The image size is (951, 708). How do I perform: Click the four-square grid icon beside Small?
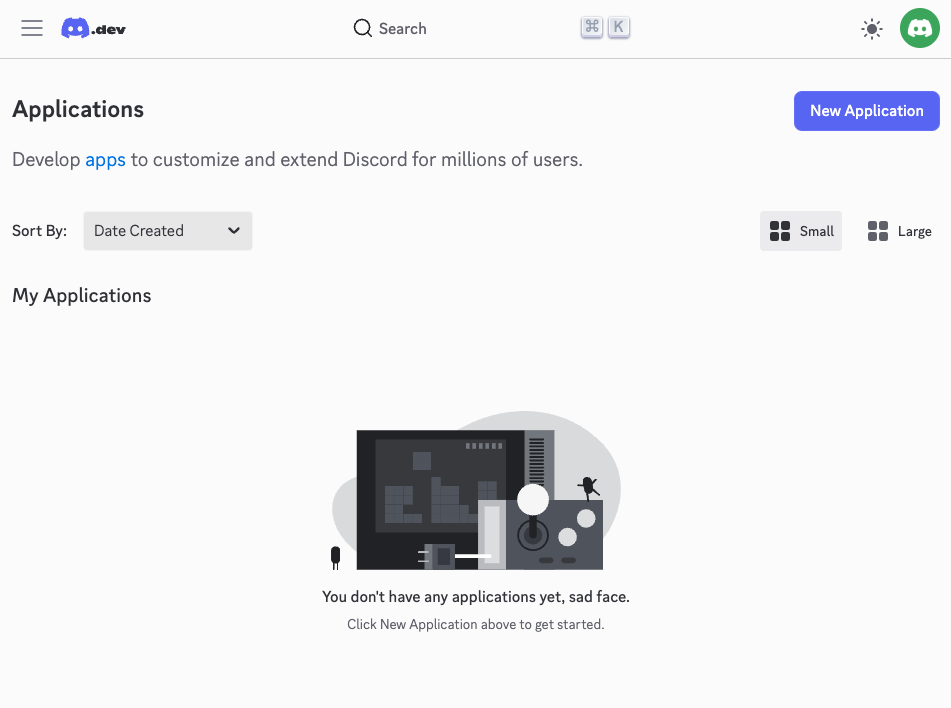(x=780, y=231)
